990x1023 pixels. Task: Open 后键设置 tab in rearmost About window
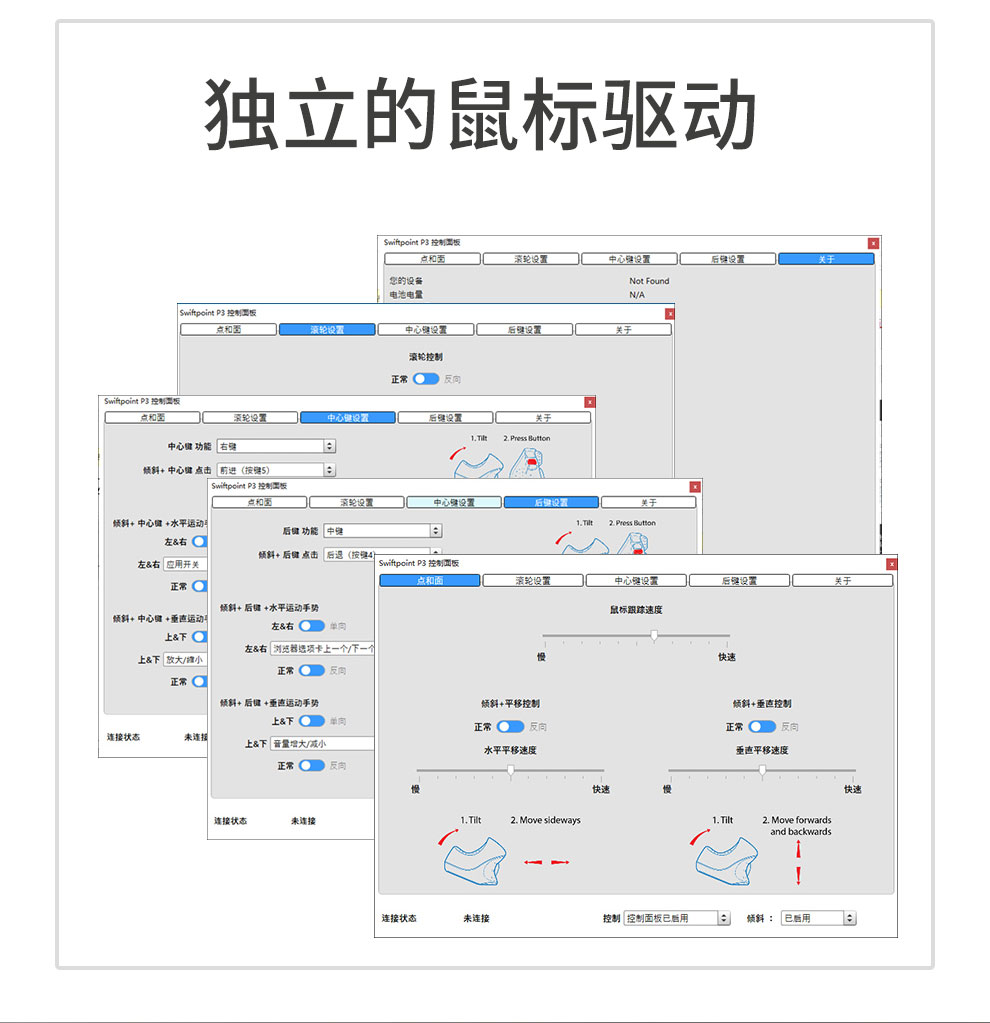click(728, 259)
